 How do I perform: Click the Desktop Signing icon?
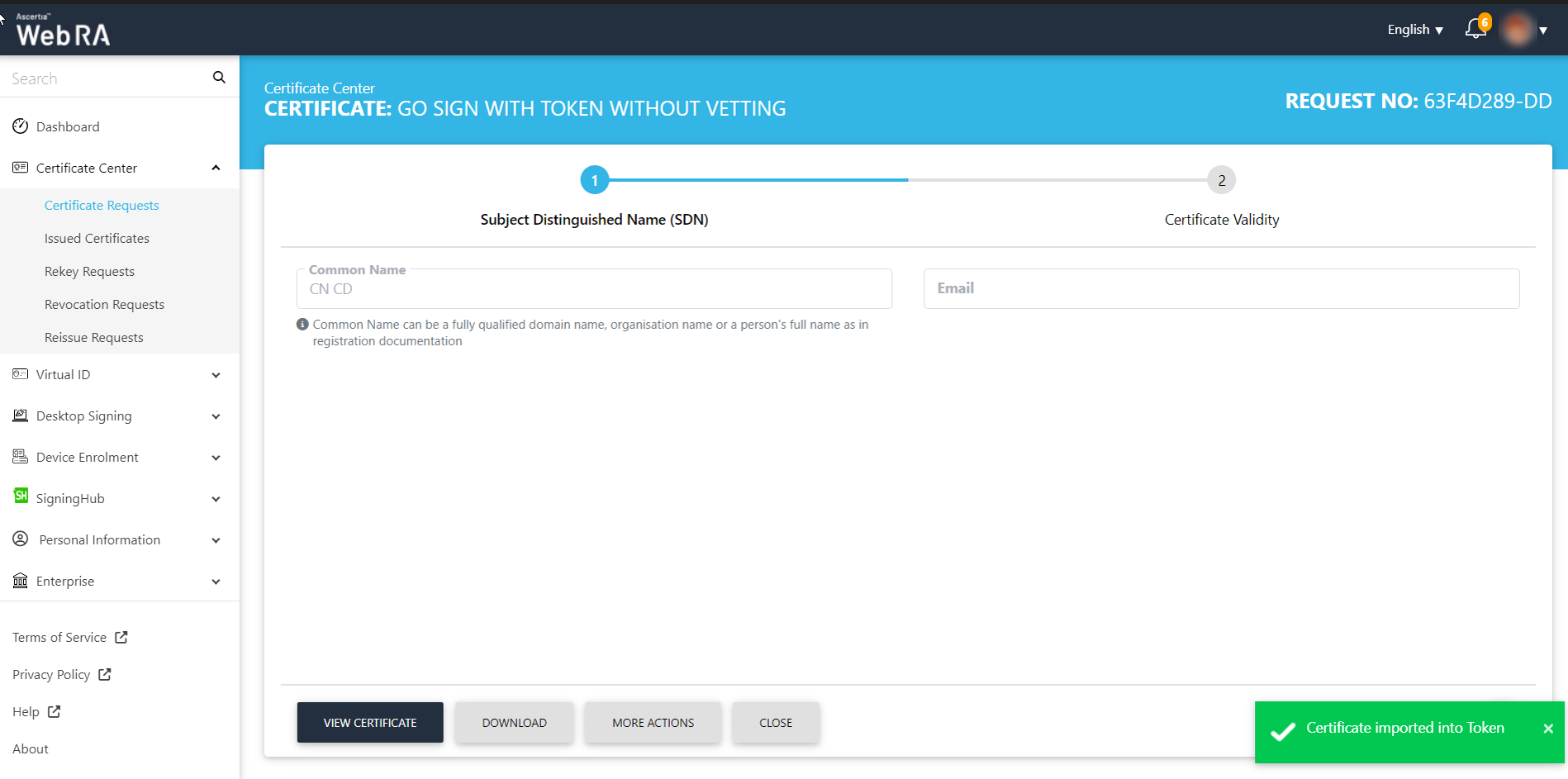tap(21, 416)
